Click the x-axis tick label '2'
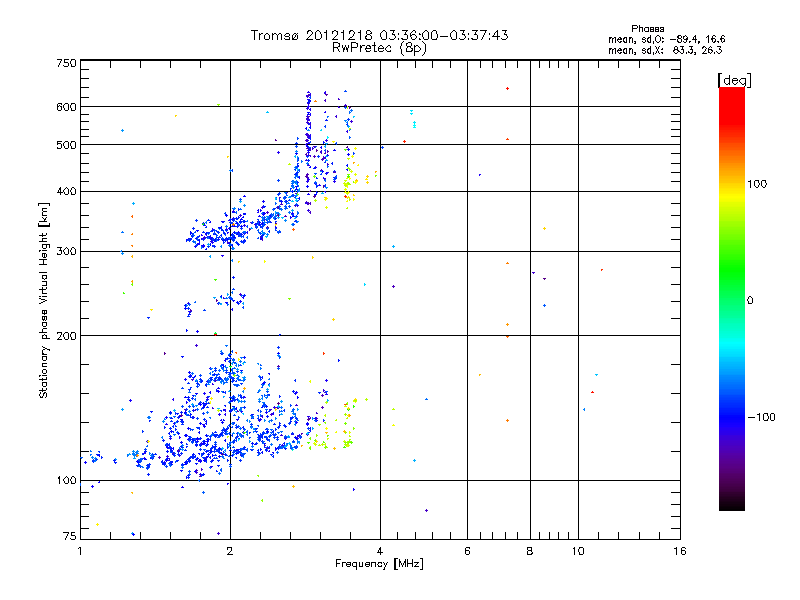The height and width of the screenshot is (600, 800). tap(230, 551)
